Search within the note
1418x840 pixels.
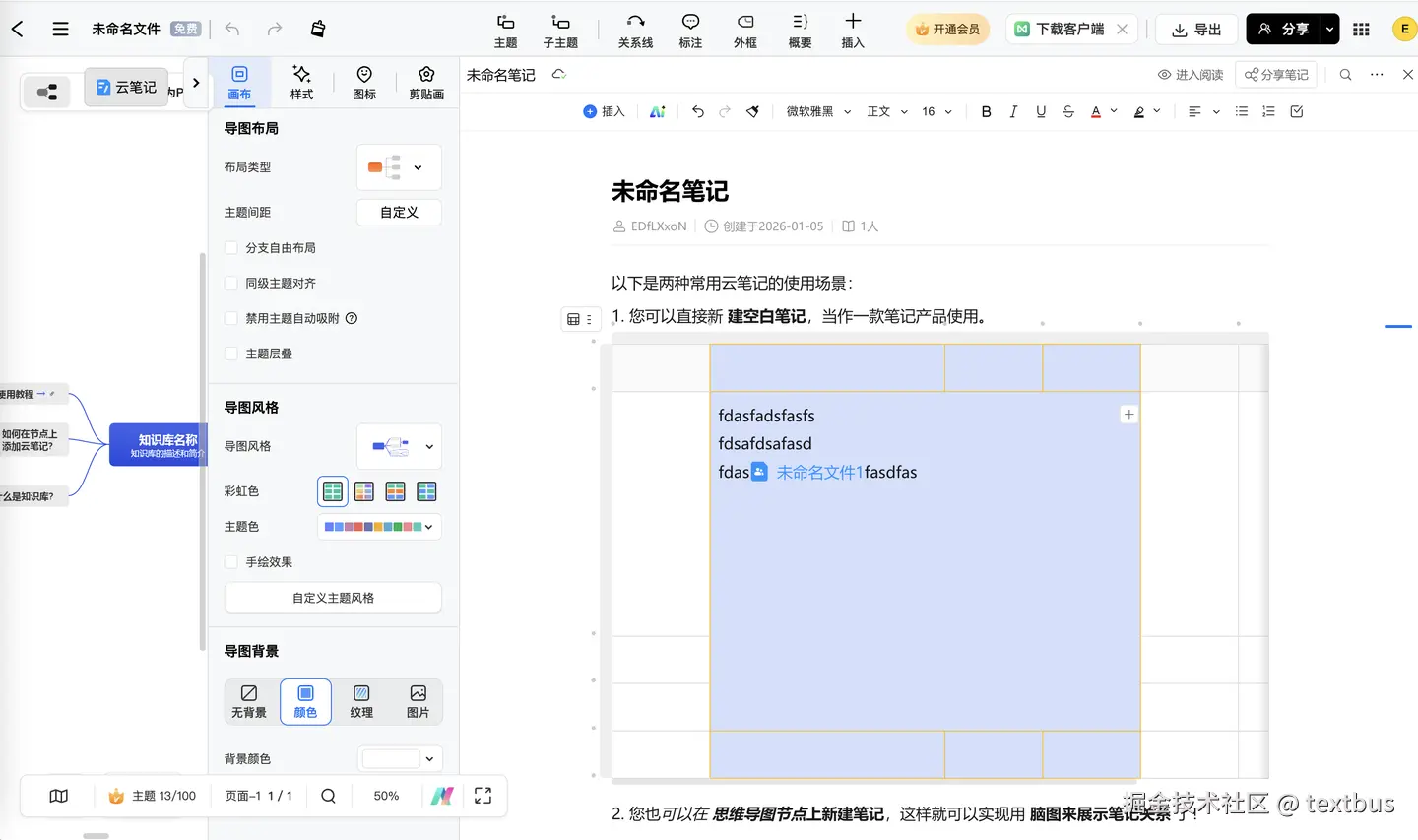pyautogui.click(x=1345, y=75)
